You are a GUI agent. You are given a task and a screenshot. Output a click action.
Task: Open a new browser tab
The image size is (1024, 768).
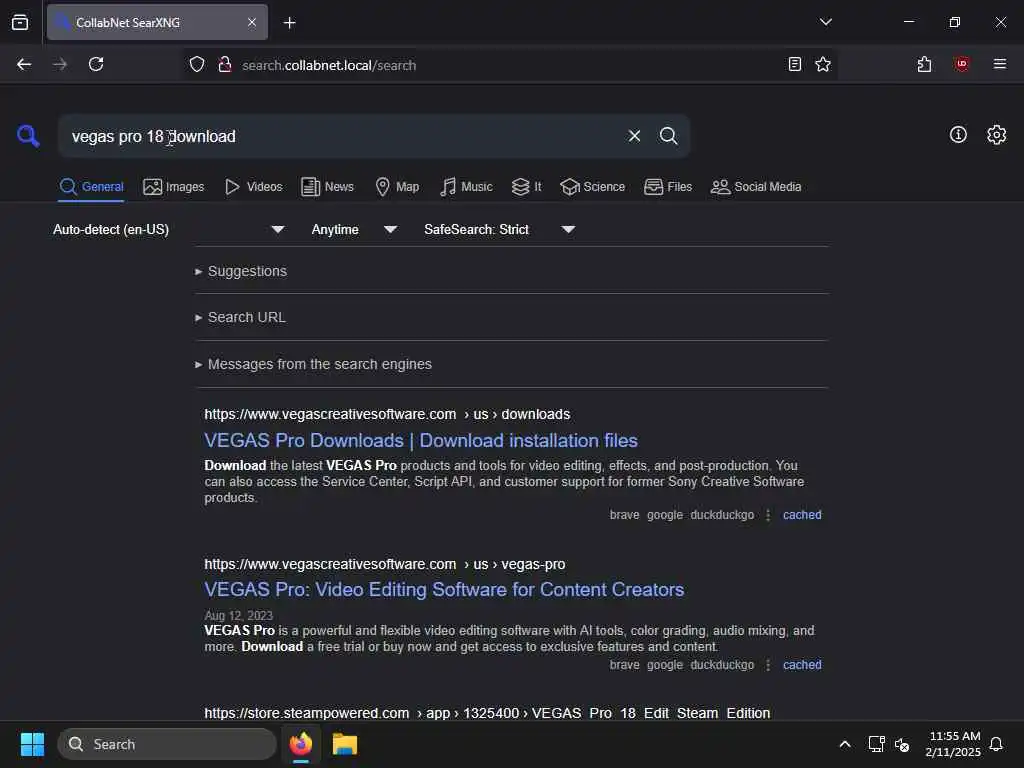click(290, 22)
